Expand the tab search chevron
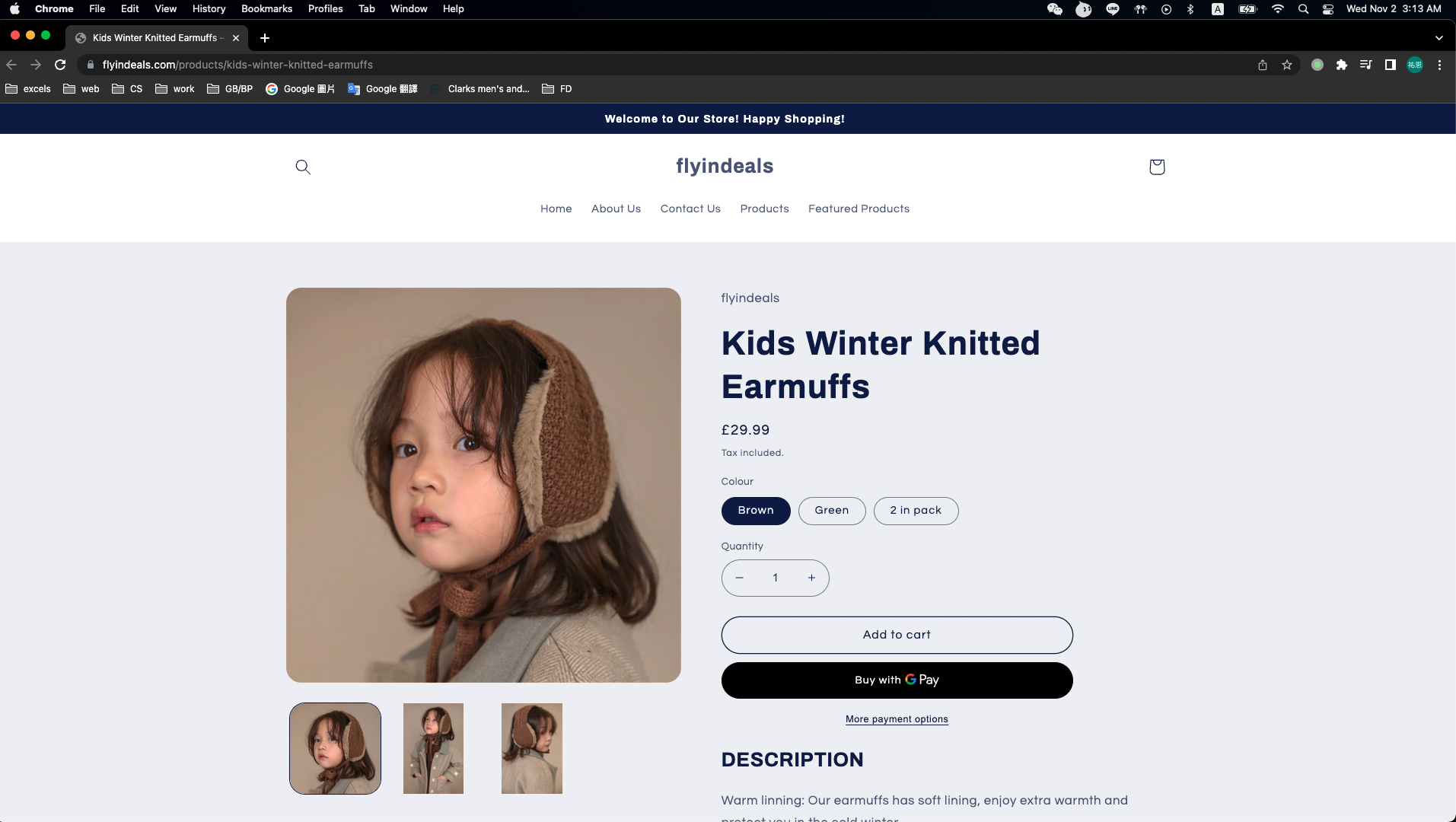Image resolution: width=1456 pixels, height=822 pixels. (x=1438, y=38)
